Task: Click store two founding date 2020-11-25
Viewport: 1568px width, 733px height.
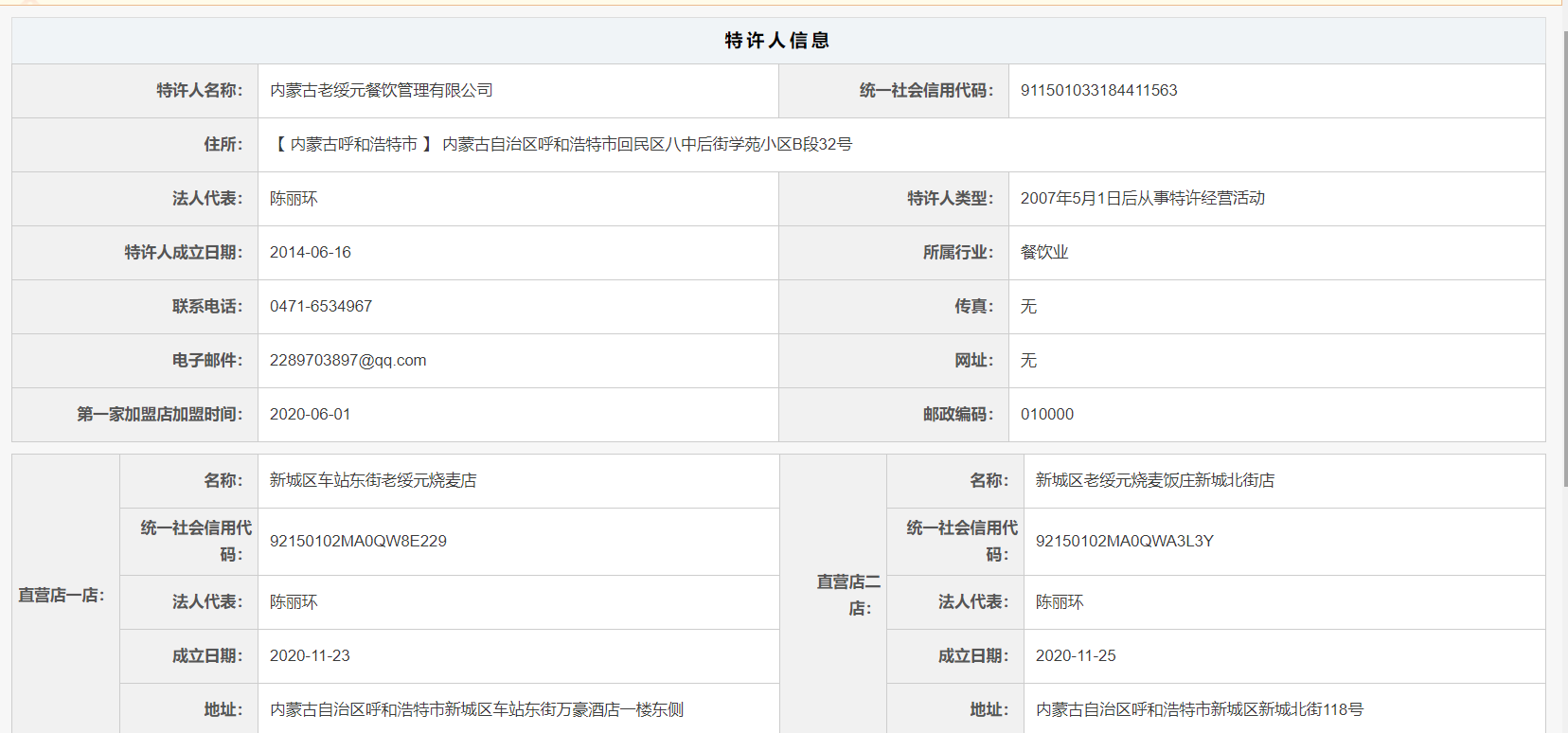Action: pos(1075,656)
